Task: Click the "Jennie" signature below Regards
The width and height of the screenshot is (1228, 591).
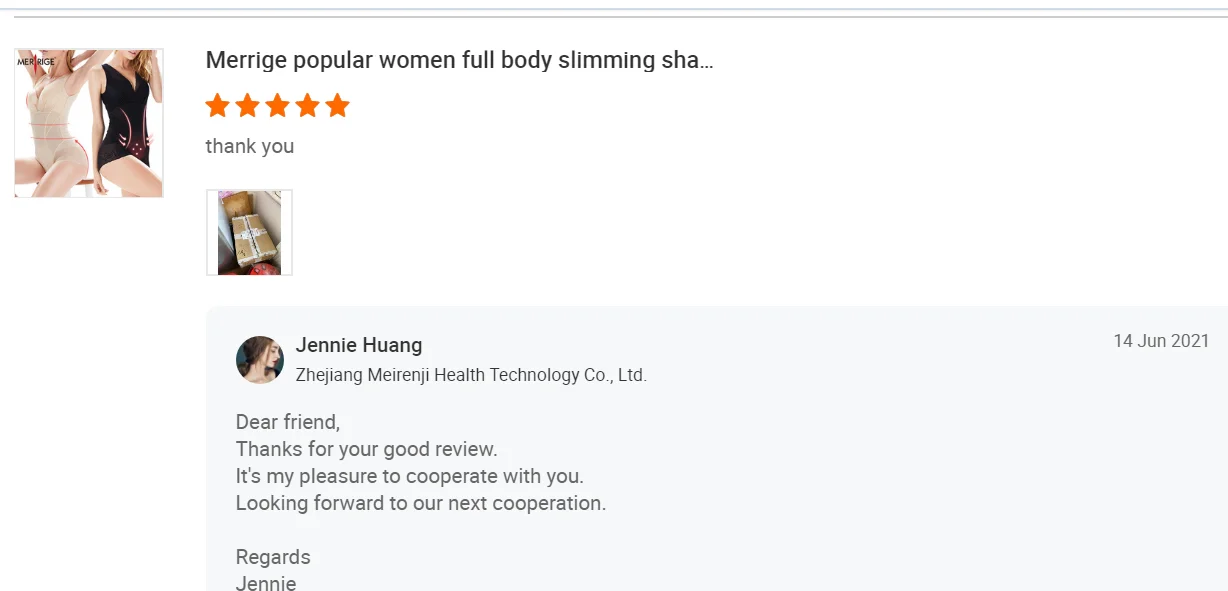Action: tap(266, 583)
